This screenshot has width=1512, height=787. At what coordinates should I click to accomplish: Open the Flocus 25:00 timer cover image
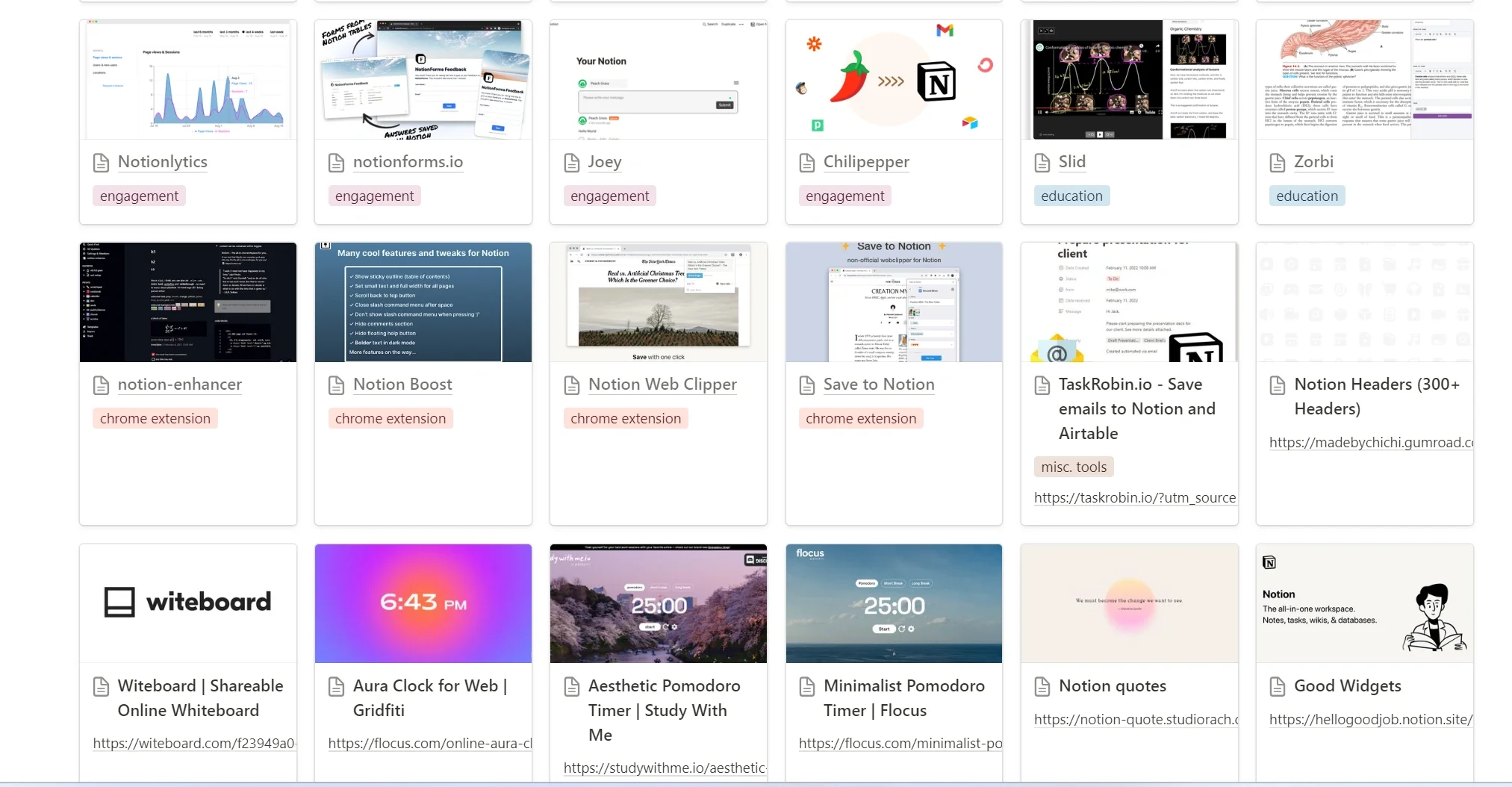click(x=894, y=603)
